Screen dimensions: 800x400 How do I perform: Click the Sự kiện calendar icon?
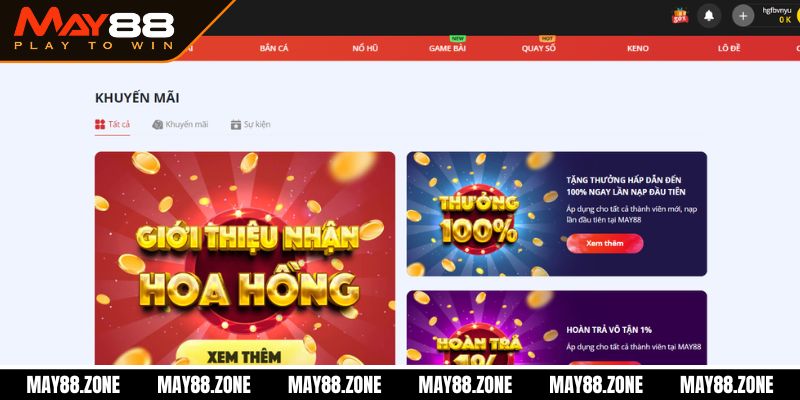click(x=236, y=124)
